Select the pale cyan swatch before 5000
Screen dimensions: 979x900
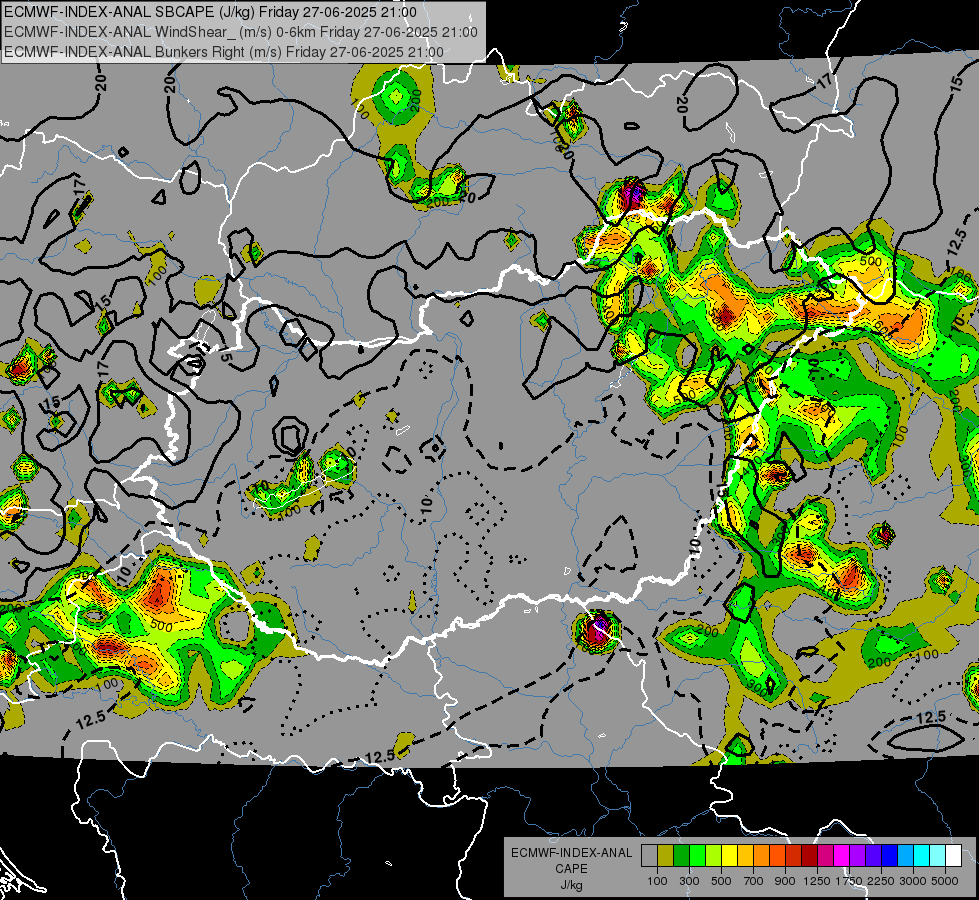(938, 856)
